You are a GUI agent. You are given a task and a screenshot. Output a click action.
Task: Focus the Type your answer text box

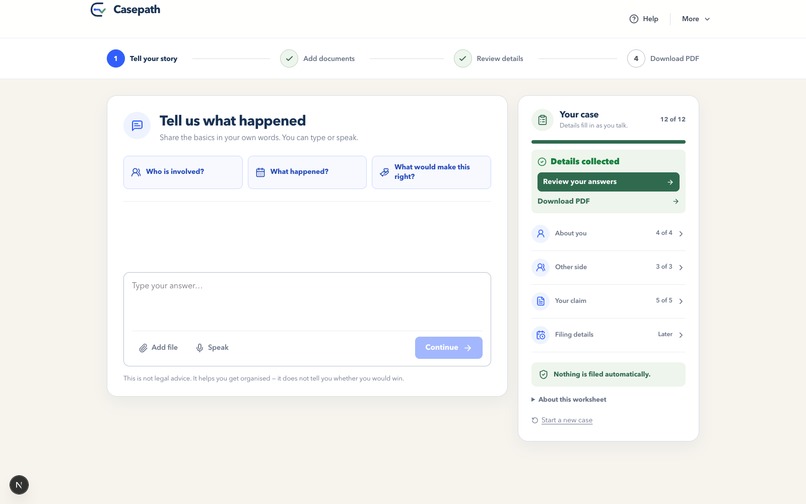pyautogui.click(x=307, y=301)
